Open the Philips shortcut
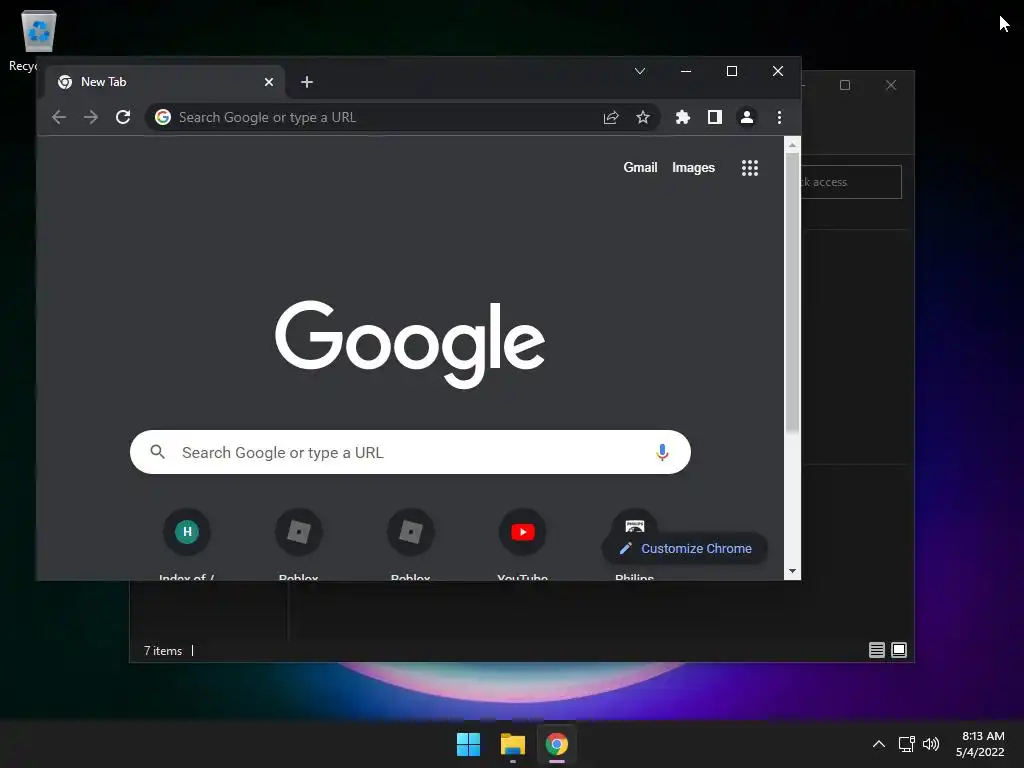This screenshot has width=1024, height=768. (634, 522)
